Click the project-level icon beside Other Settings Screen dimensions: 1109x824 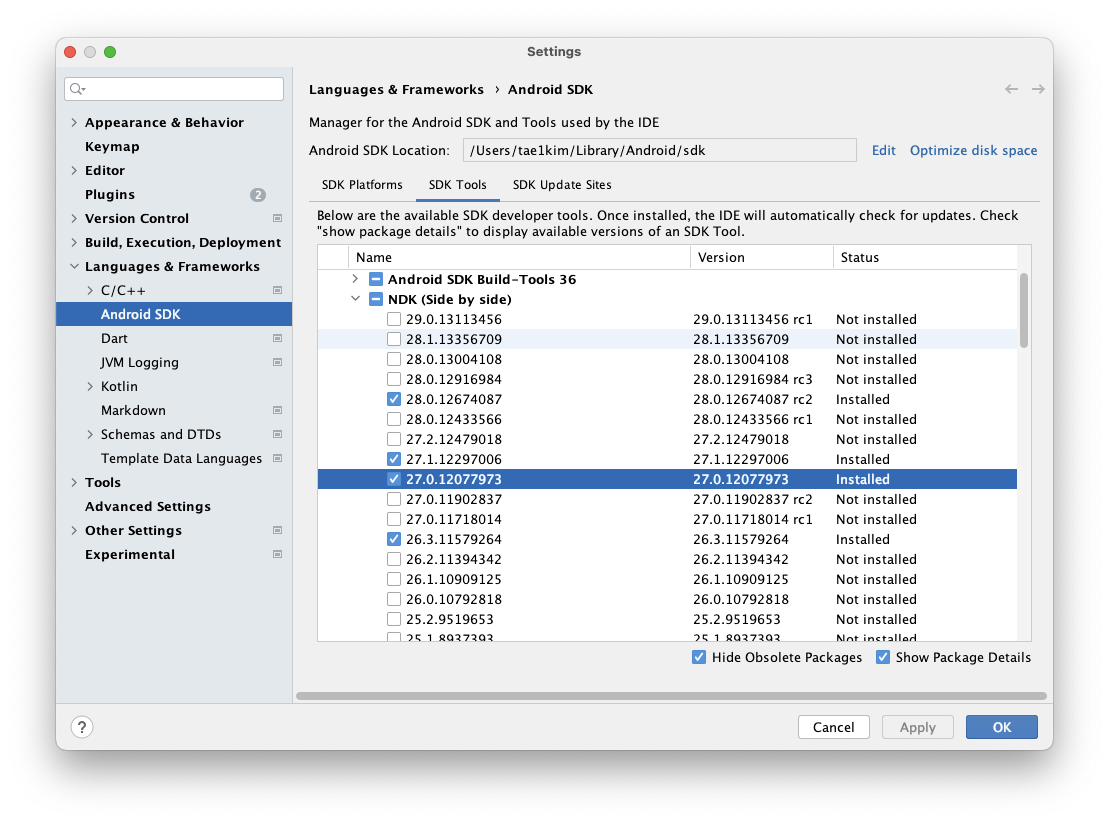pos(277,531)
